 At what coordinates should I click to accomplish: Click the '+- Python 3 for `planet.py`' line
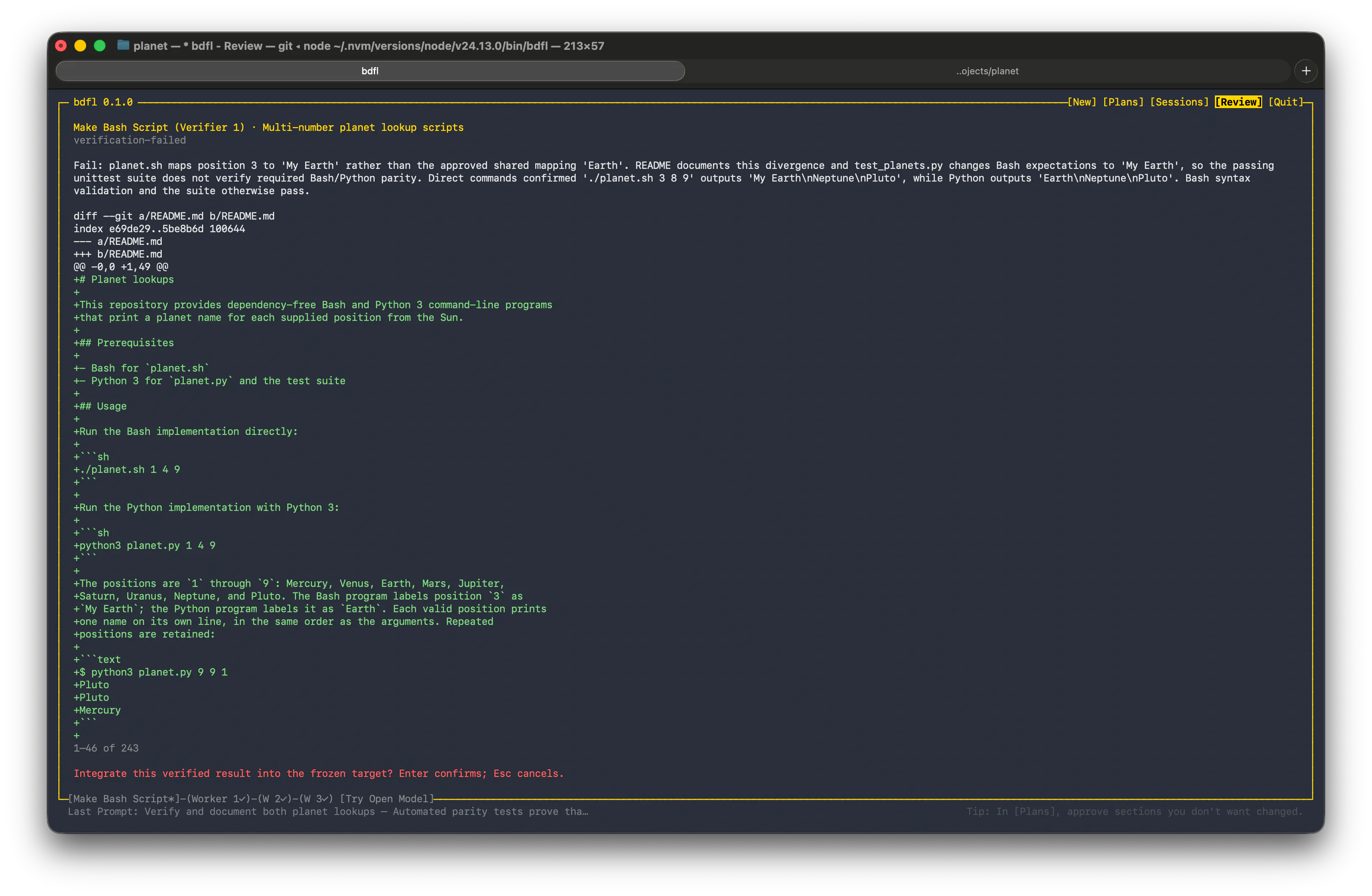pyautogui.click(x=209, y=381)
